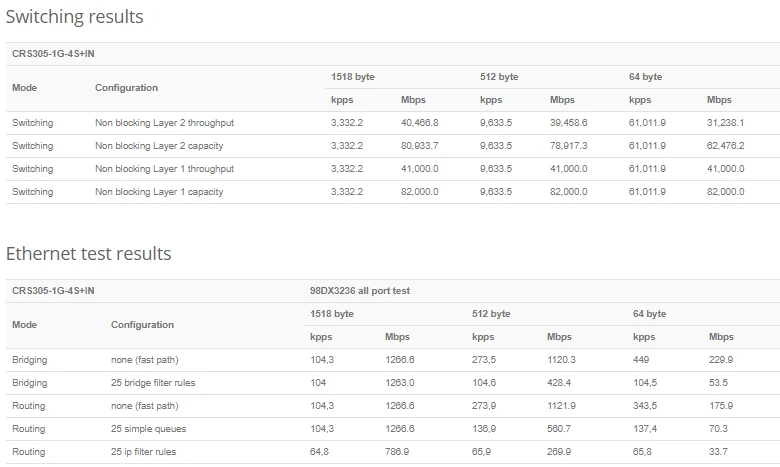Click the 1263.0 Mbps bridging value
This screenshot has height=467, width=780.
400,383
